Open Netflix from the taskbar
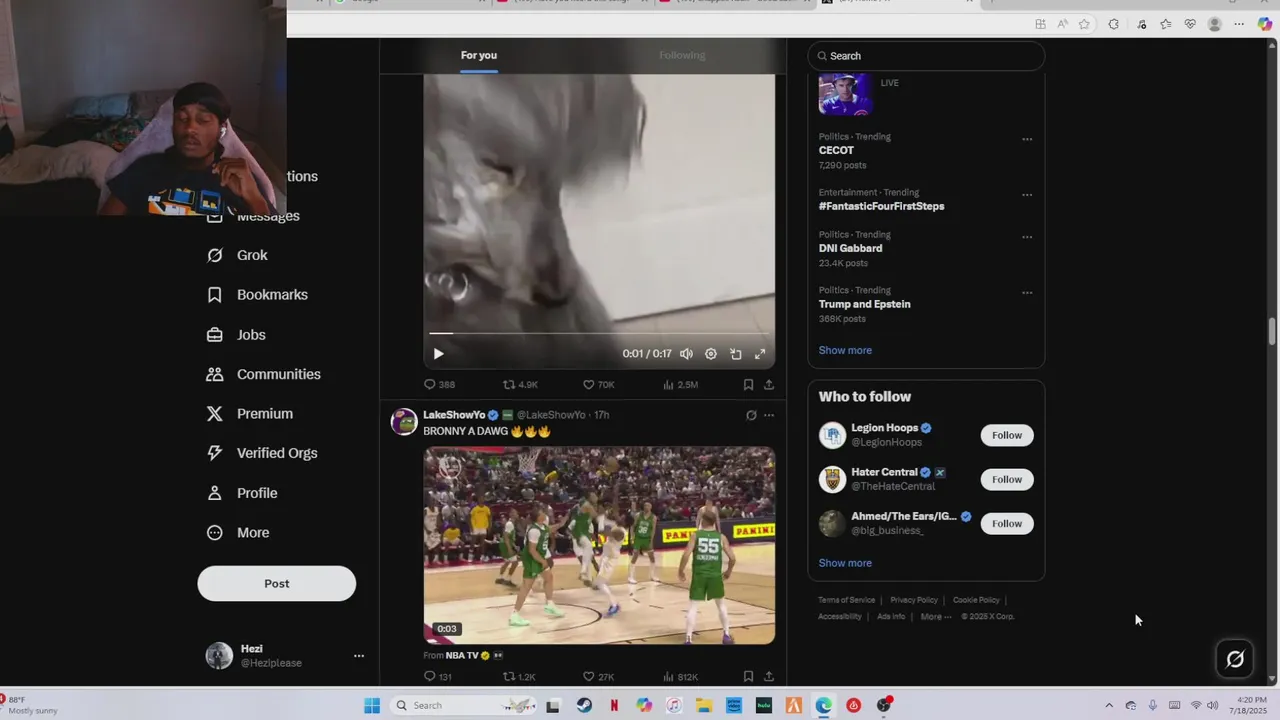1280x720 pixels. (614, 705)
